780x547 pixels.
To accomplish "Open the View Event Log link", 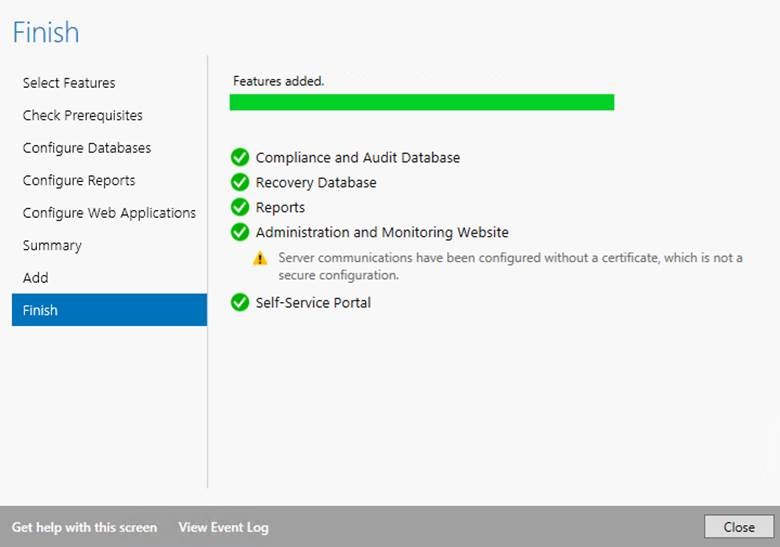I will 223,527.
